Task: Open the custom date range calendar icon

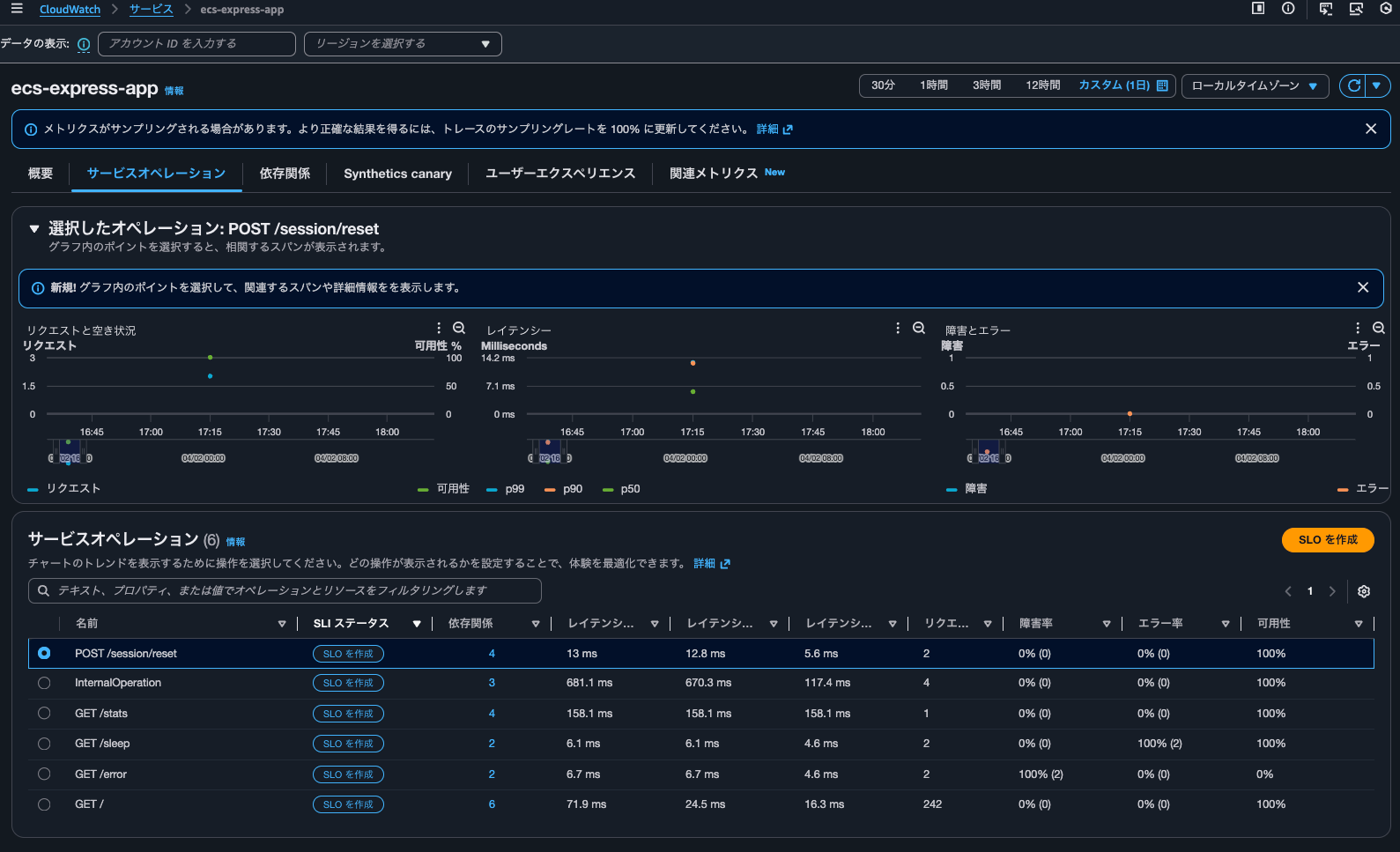Action: click(1162, 85)
